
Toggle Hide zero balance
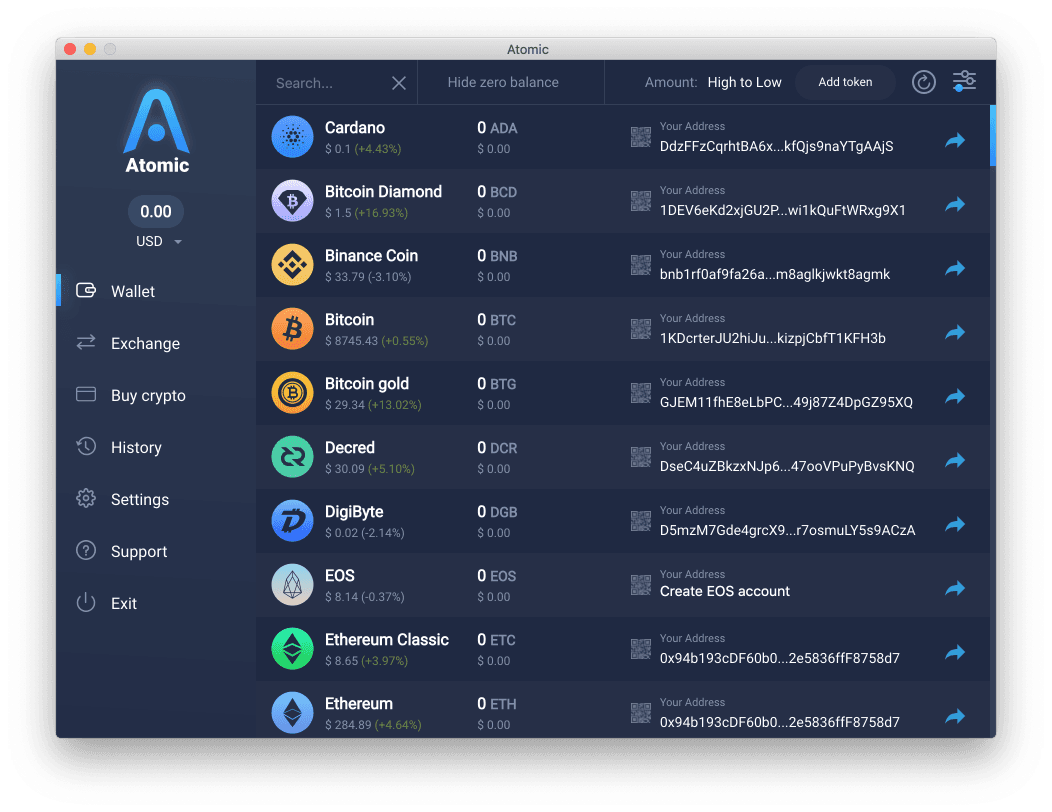pos(503,82)
